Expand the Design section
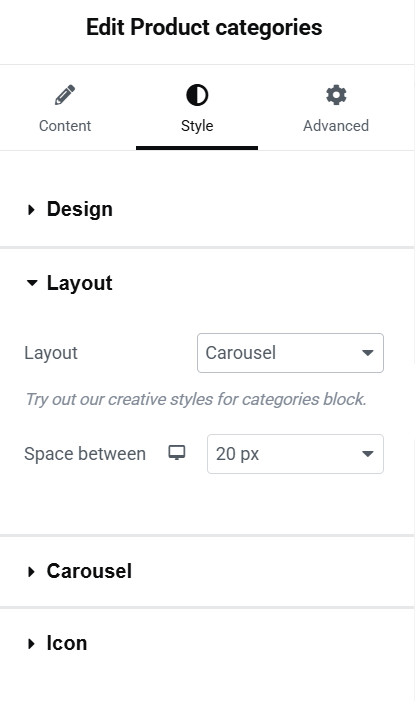The image size is (415, 701). click(80, 209)
